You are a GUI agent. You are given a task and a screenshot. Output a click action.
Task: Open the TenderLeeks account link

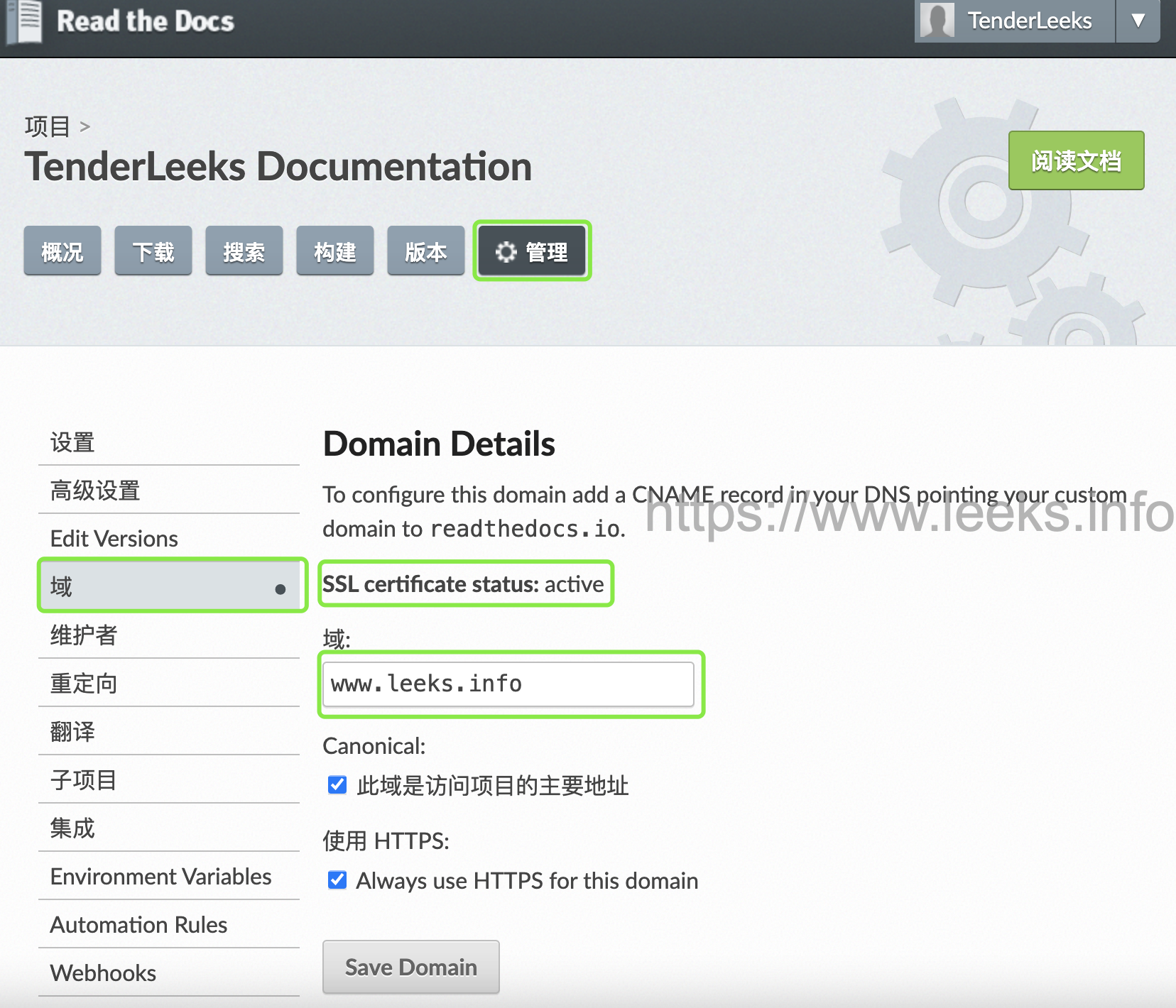coord(1030,21)
